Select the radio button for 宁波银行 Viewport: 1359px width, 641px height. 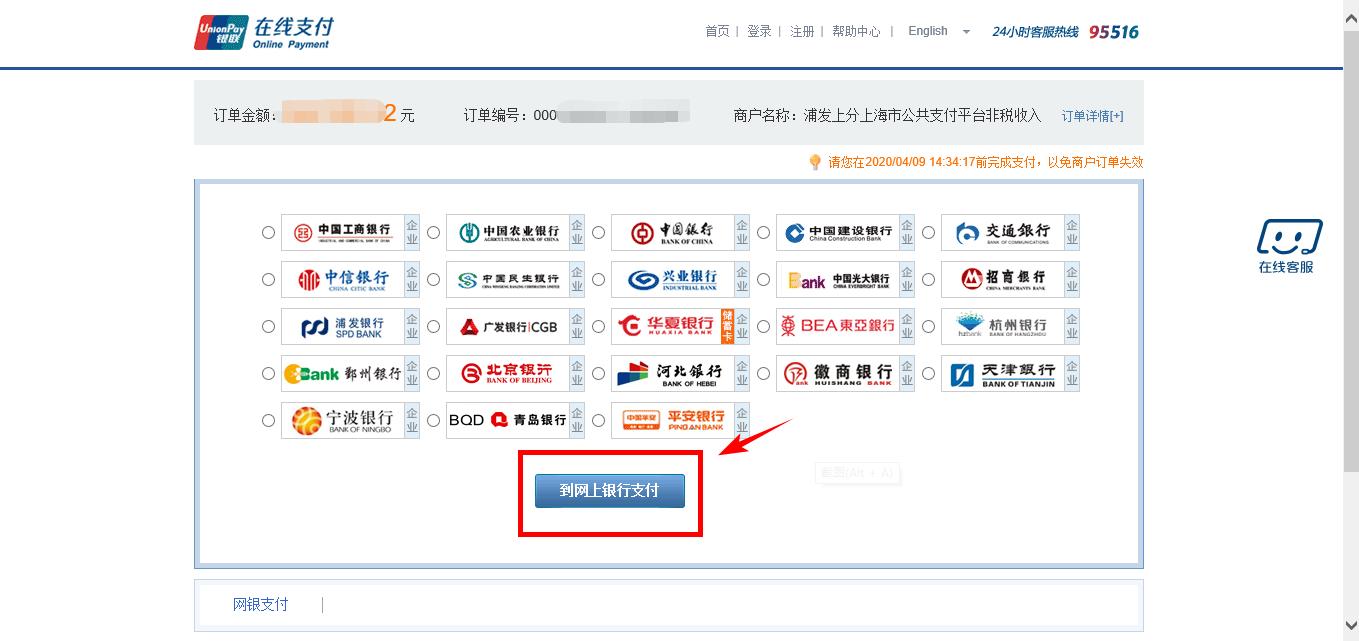(268, 420)
